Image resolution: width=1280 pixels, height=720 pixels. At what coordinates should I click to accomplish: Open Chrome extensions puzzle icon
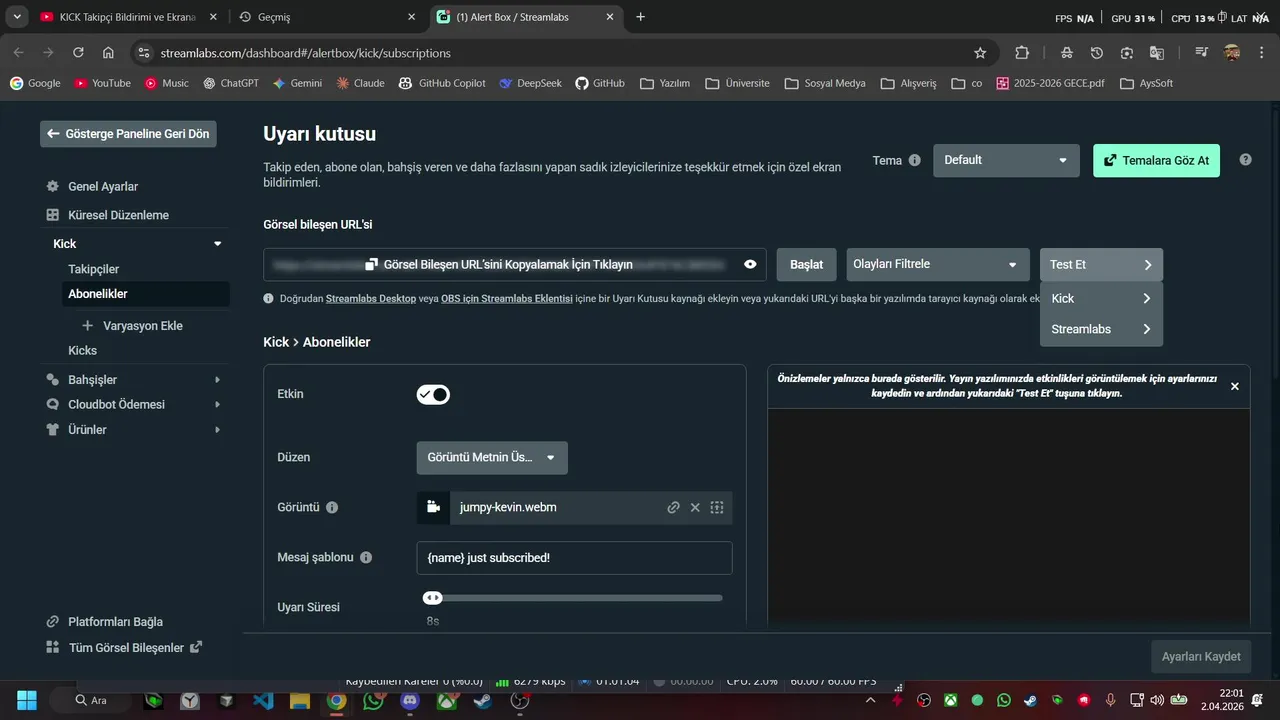(1022, 53)
